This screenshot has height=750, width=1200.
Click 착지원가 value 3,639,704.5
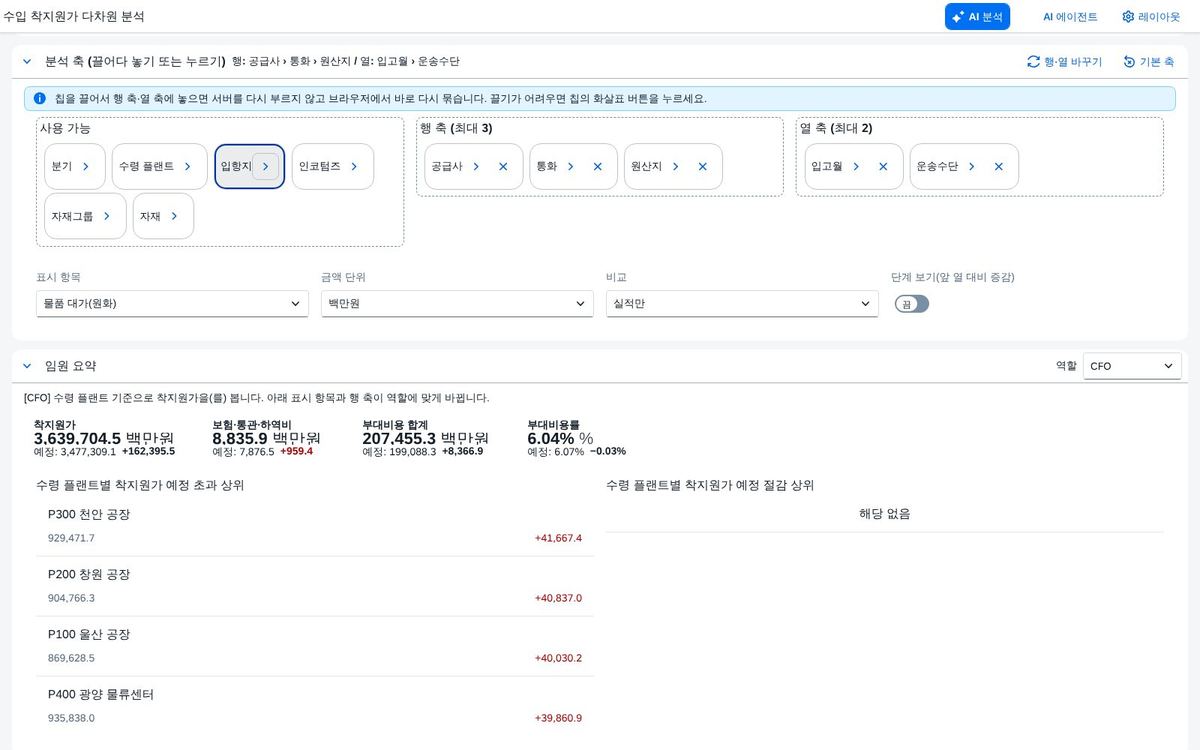click(77, 438)
